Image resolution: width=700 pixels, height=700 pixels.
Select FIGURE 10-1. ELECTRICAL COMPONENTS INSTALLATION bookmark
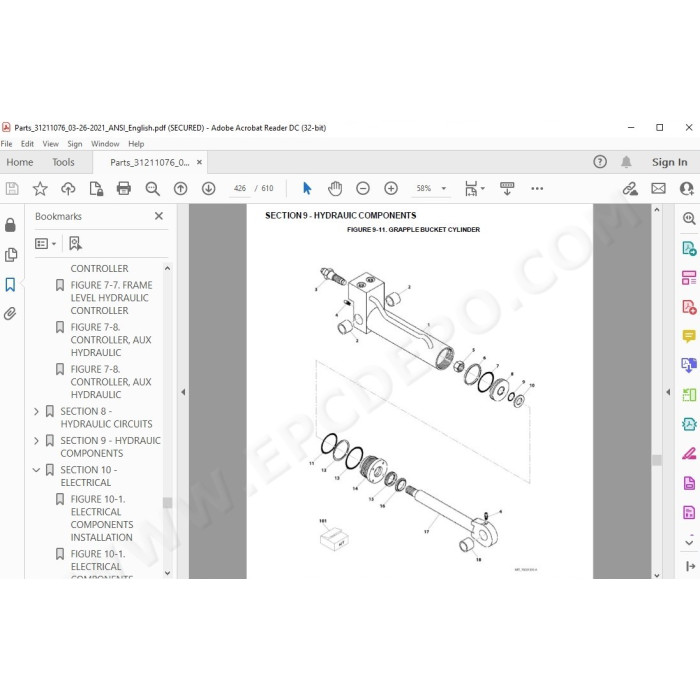pos(102,518)
